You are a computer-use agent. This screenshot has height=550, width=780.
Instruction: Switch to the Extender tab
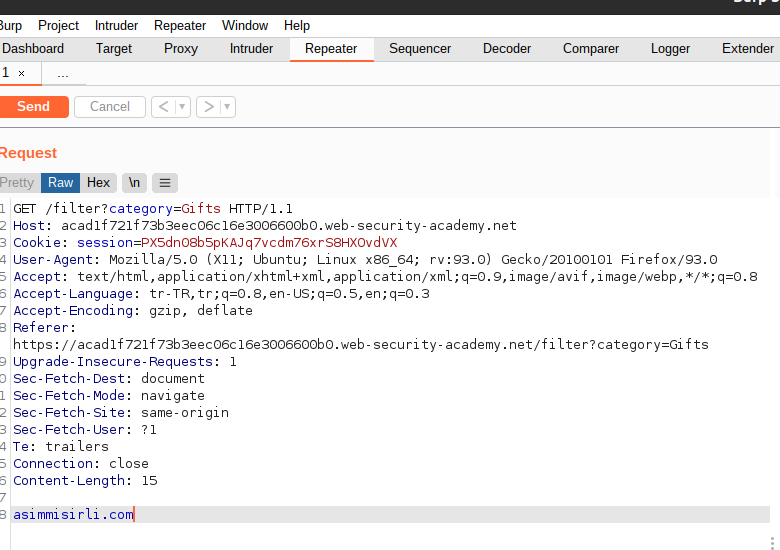point(748,49)
